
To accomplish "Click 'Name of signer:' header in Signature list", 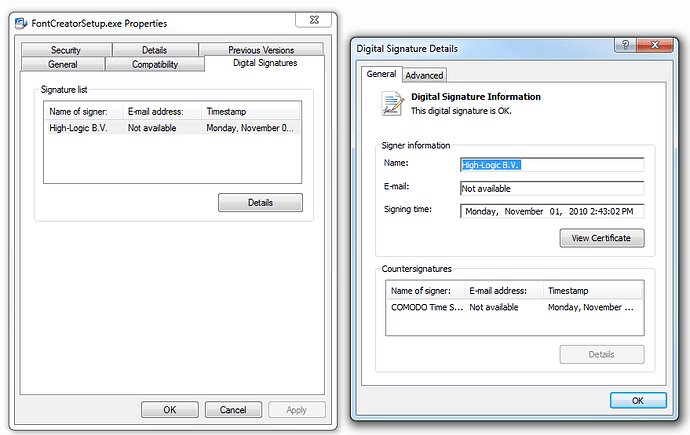I will click(84, 111).
